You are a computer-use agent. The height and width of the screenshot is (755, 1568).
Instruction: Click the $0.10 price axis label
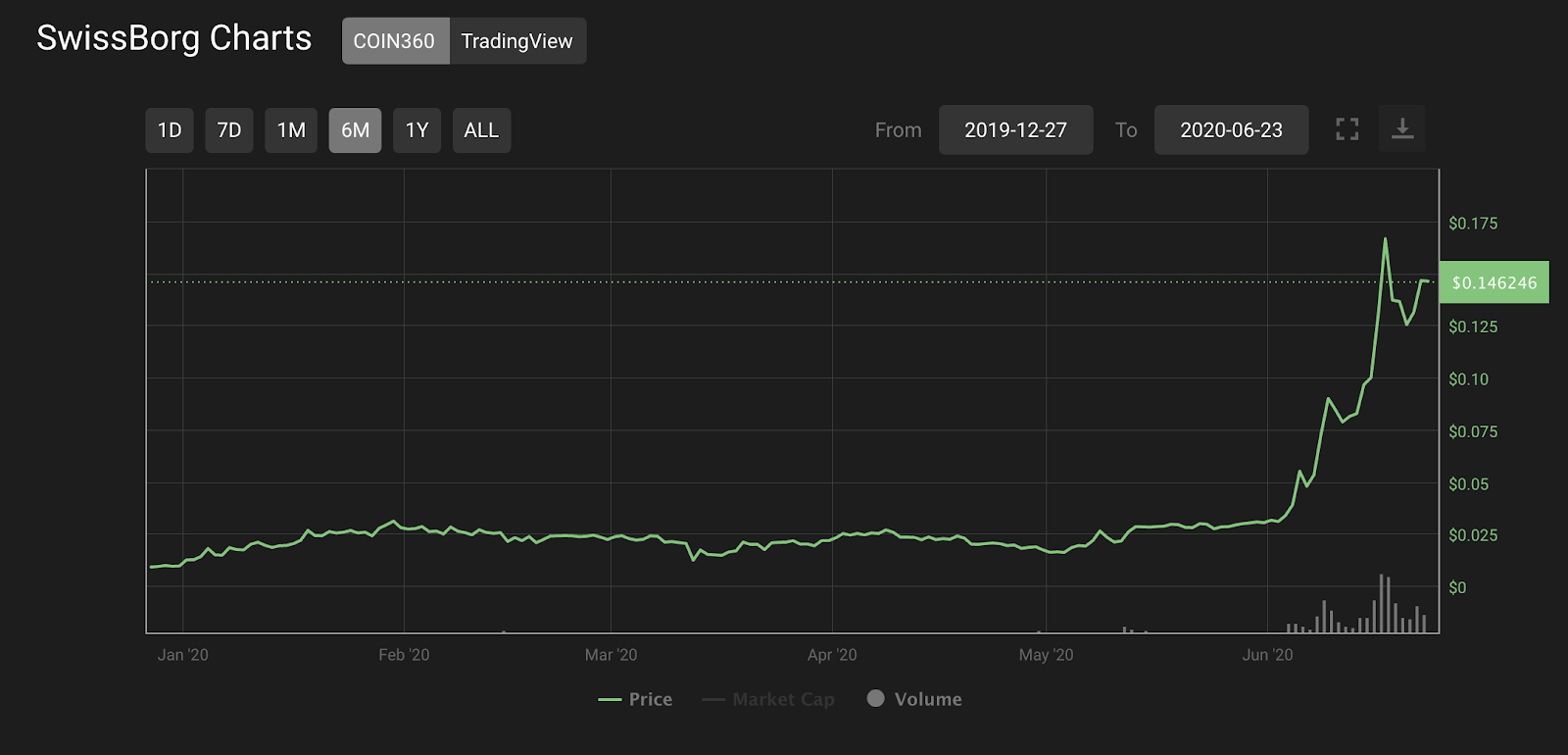click(1468, 379)
